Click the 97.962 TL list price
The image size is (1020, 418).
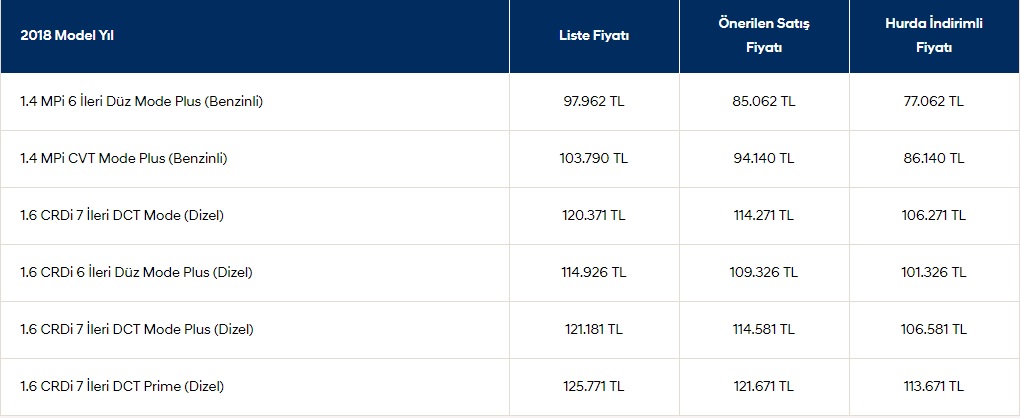pyautogui.click(x=594, y=101)
